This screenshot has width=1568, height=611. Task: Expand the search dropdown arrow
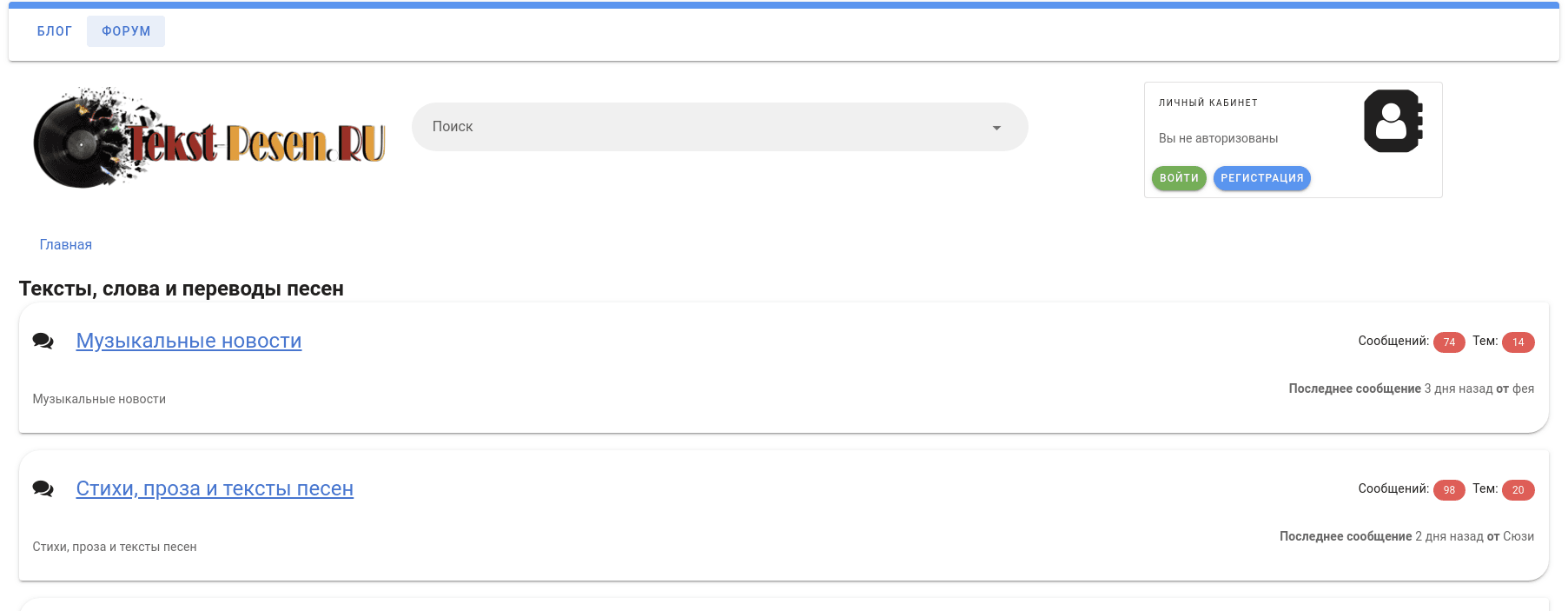click(x=996, y=128)
